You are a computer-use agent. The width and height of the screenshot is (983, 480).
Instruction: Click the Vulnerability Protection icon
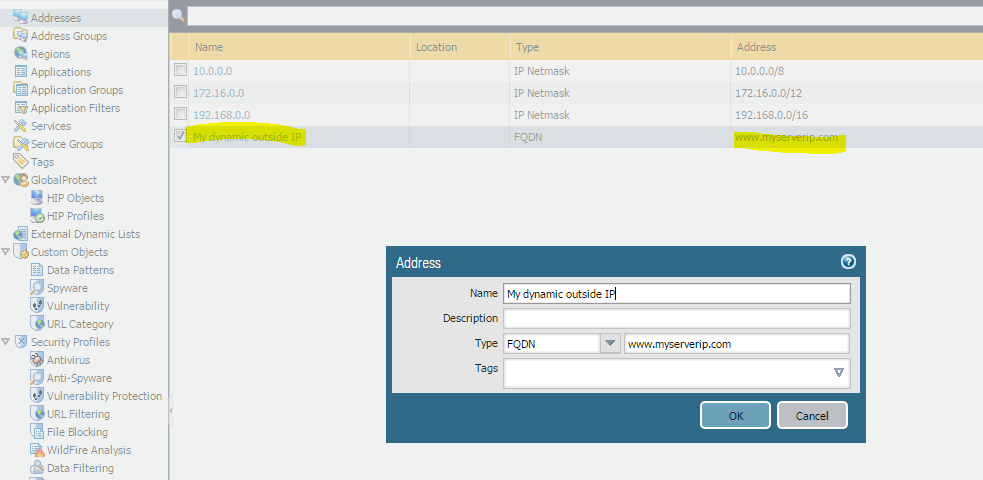[37, 396]
